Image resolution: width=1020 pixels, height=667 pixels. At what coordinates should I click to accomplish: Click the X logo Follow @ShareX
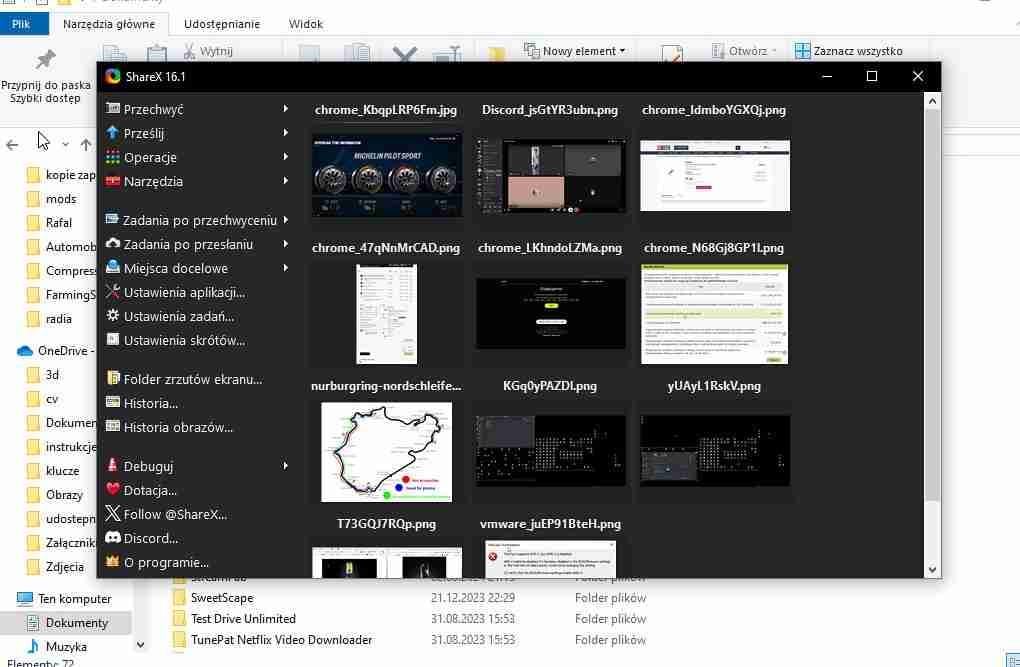[x=113, y=513]
